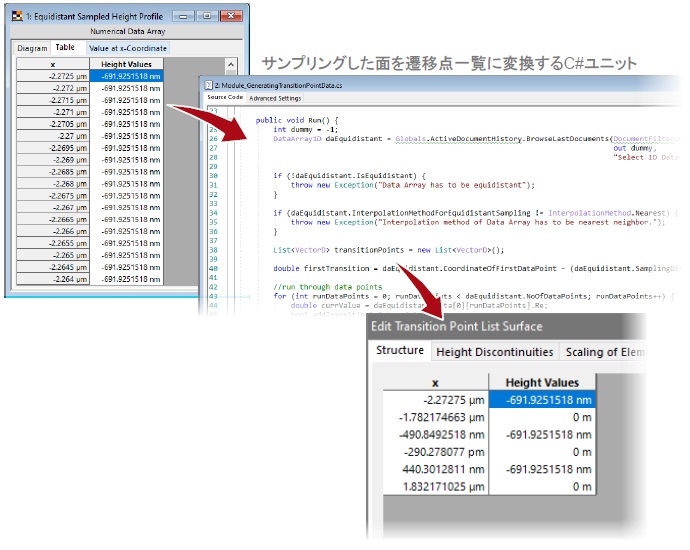
Task: Select the x cell -2.269 µm
Action: tap(53, 160)
